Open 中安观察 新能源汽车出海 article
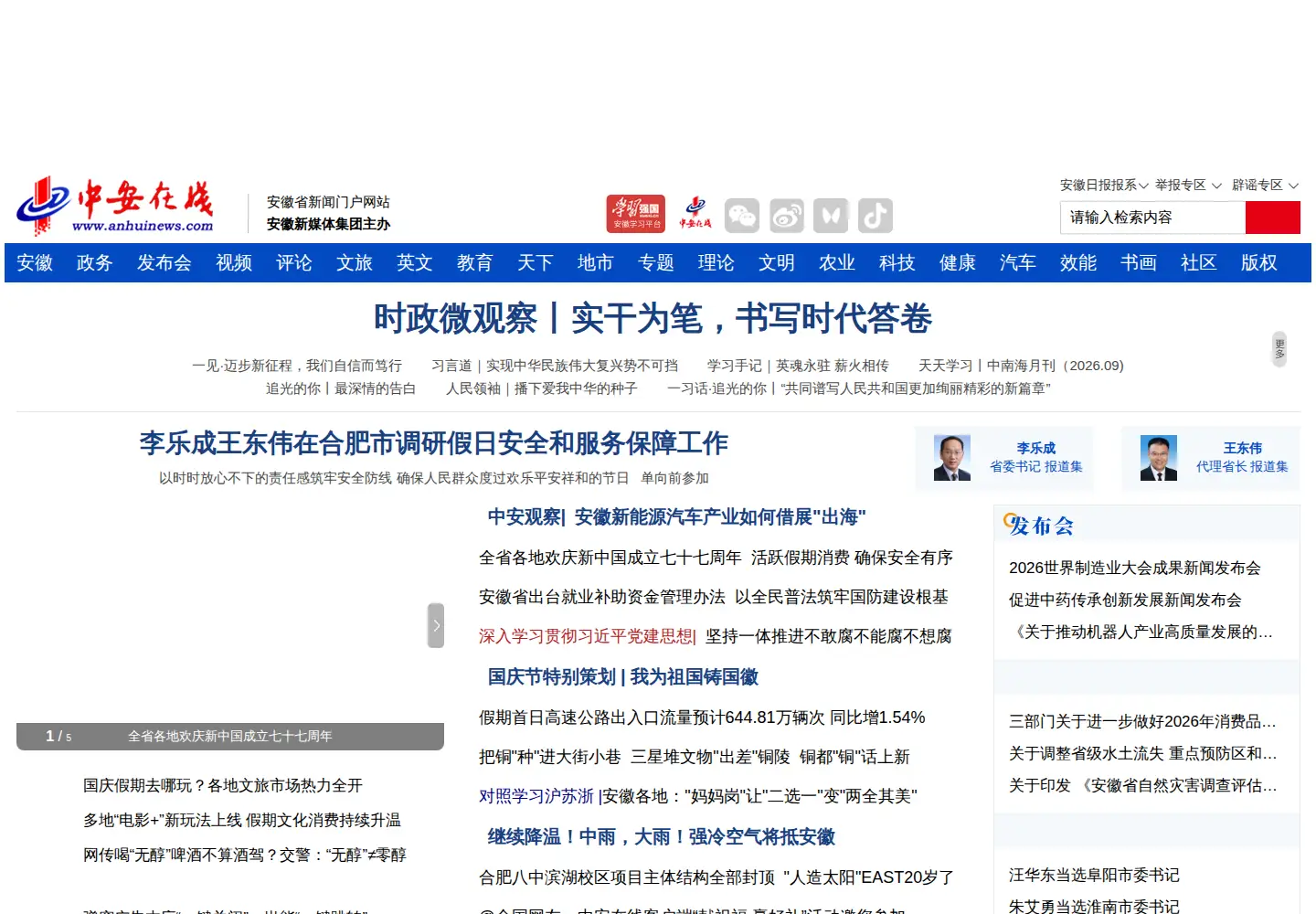 [676, 517]
